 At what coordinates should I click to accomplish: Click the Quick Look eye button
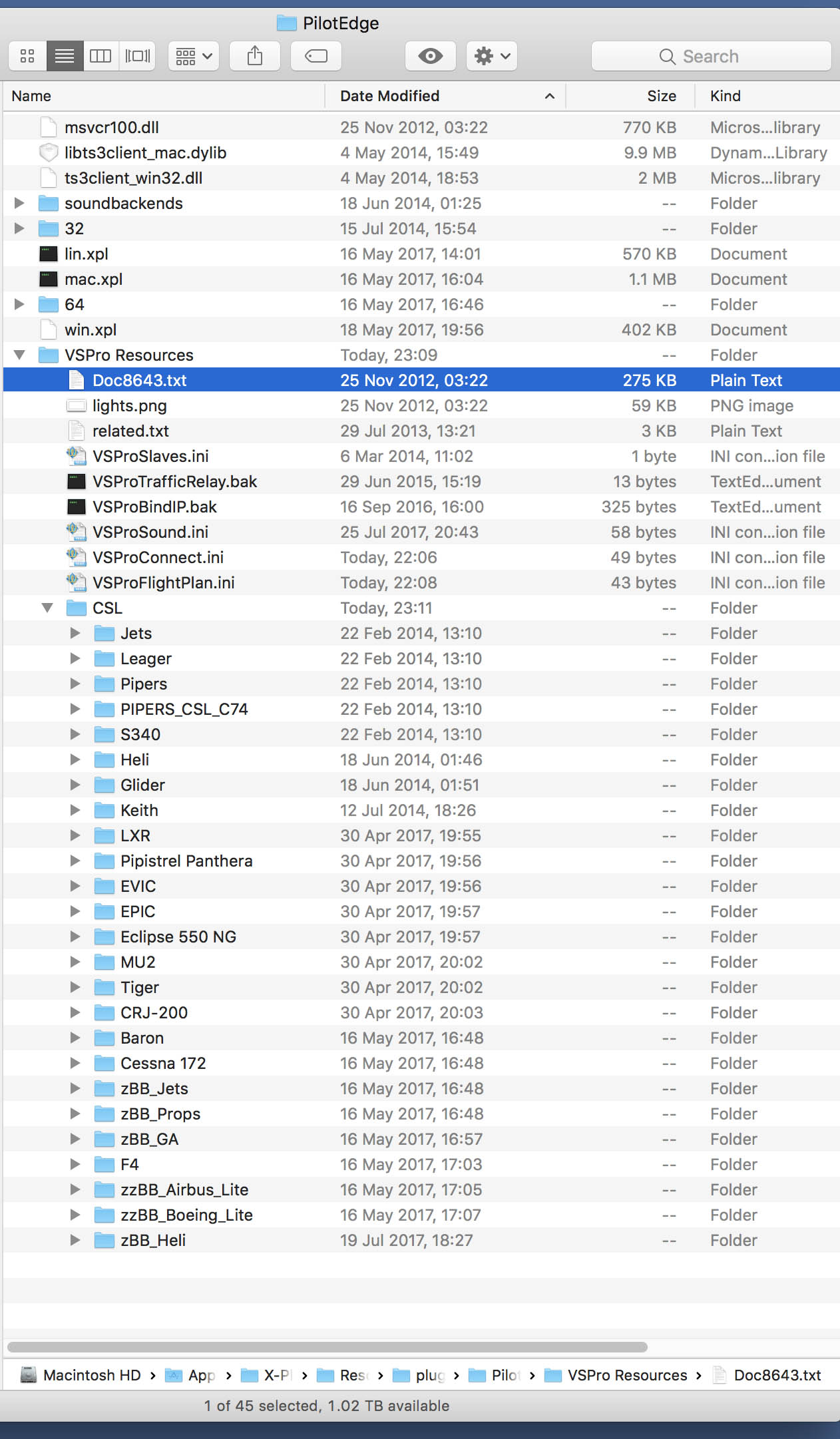pyautogui.click(x=431, y=56)
